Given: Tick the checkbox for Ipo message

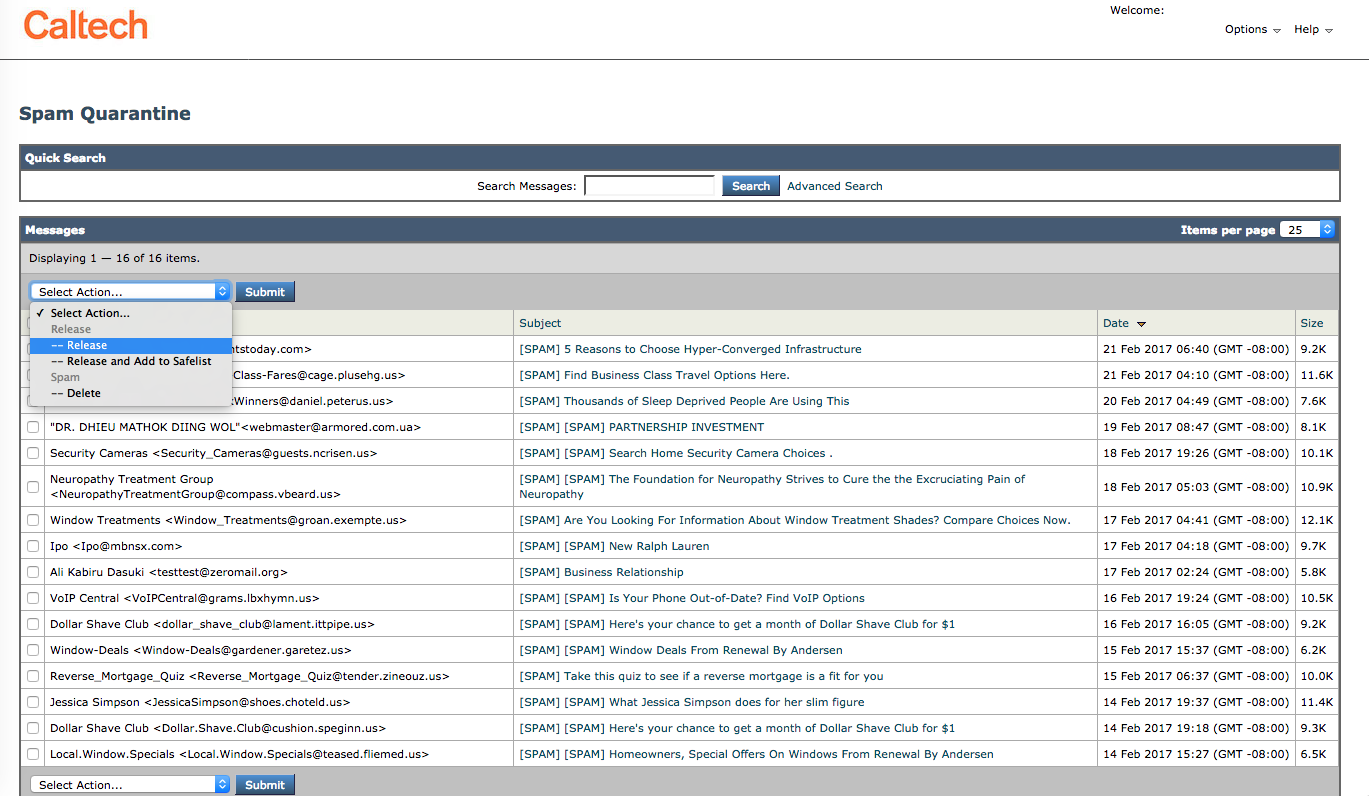Looking at the screenshot, I should 33,547.
